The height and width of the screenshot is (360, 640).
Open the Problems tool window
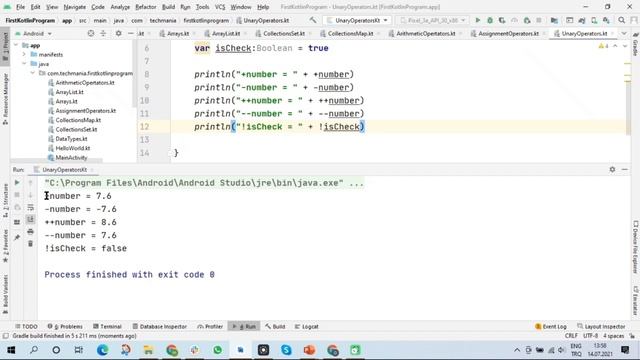pyautogui.click(x=65, y=327)
